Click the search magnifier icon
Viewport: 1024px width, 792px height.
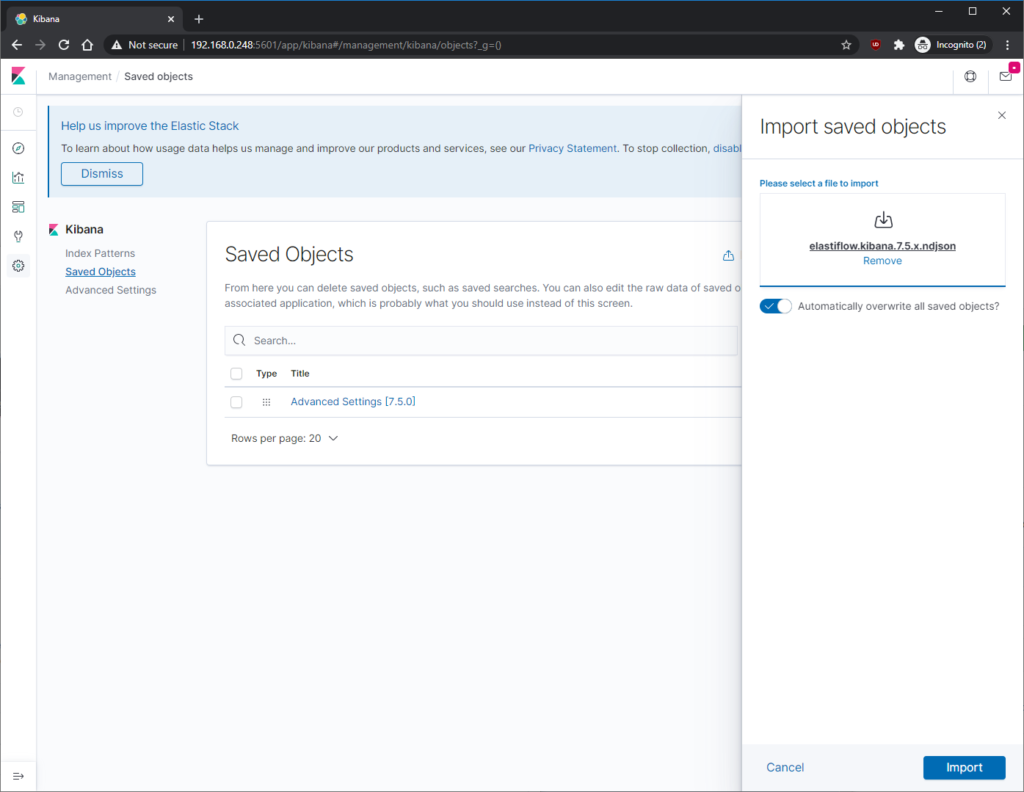point(240,340)
